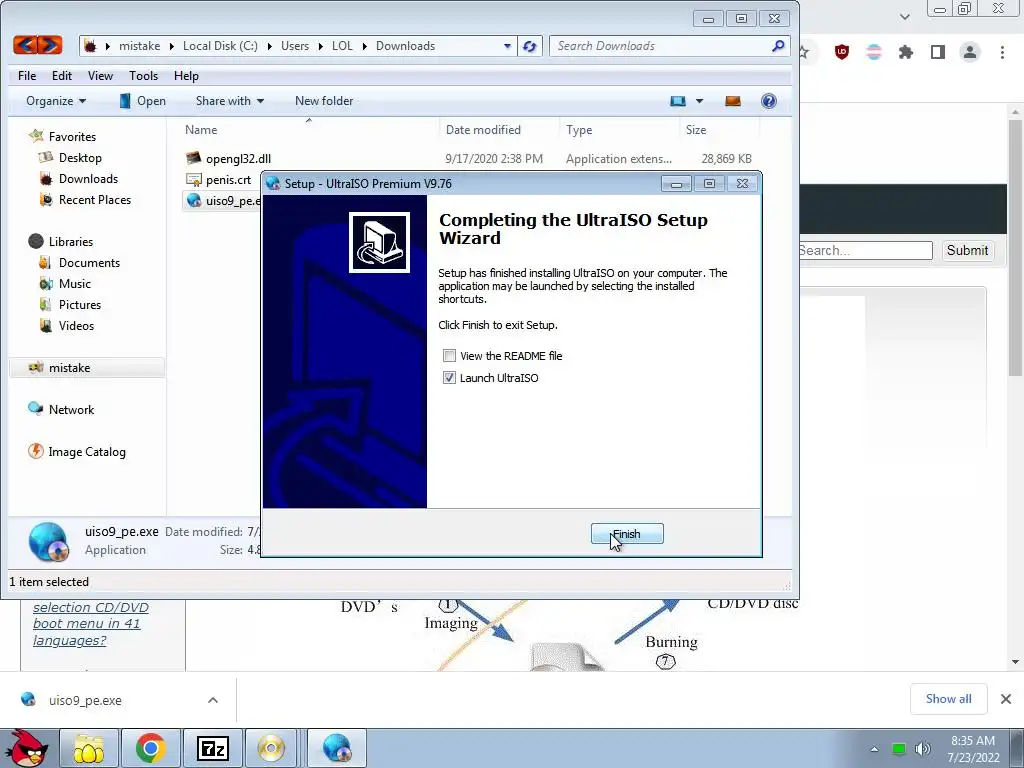This screenshot has width=1024, height=768.
Task: Click the Submit button on the webpage
Action: click(967, 250)
